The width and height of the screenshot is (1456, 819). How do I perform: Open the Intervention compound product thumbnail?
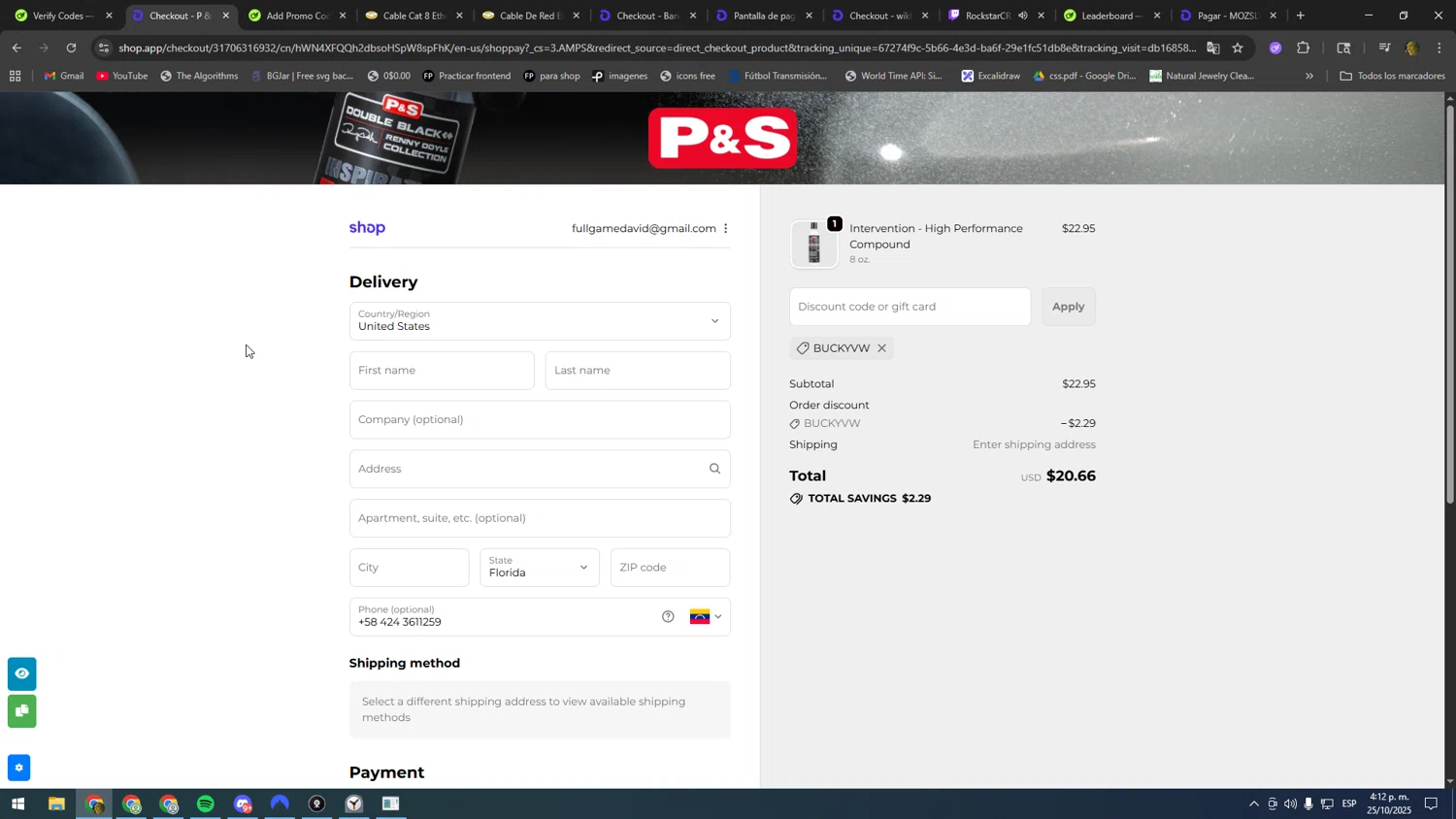coord(813,245)
